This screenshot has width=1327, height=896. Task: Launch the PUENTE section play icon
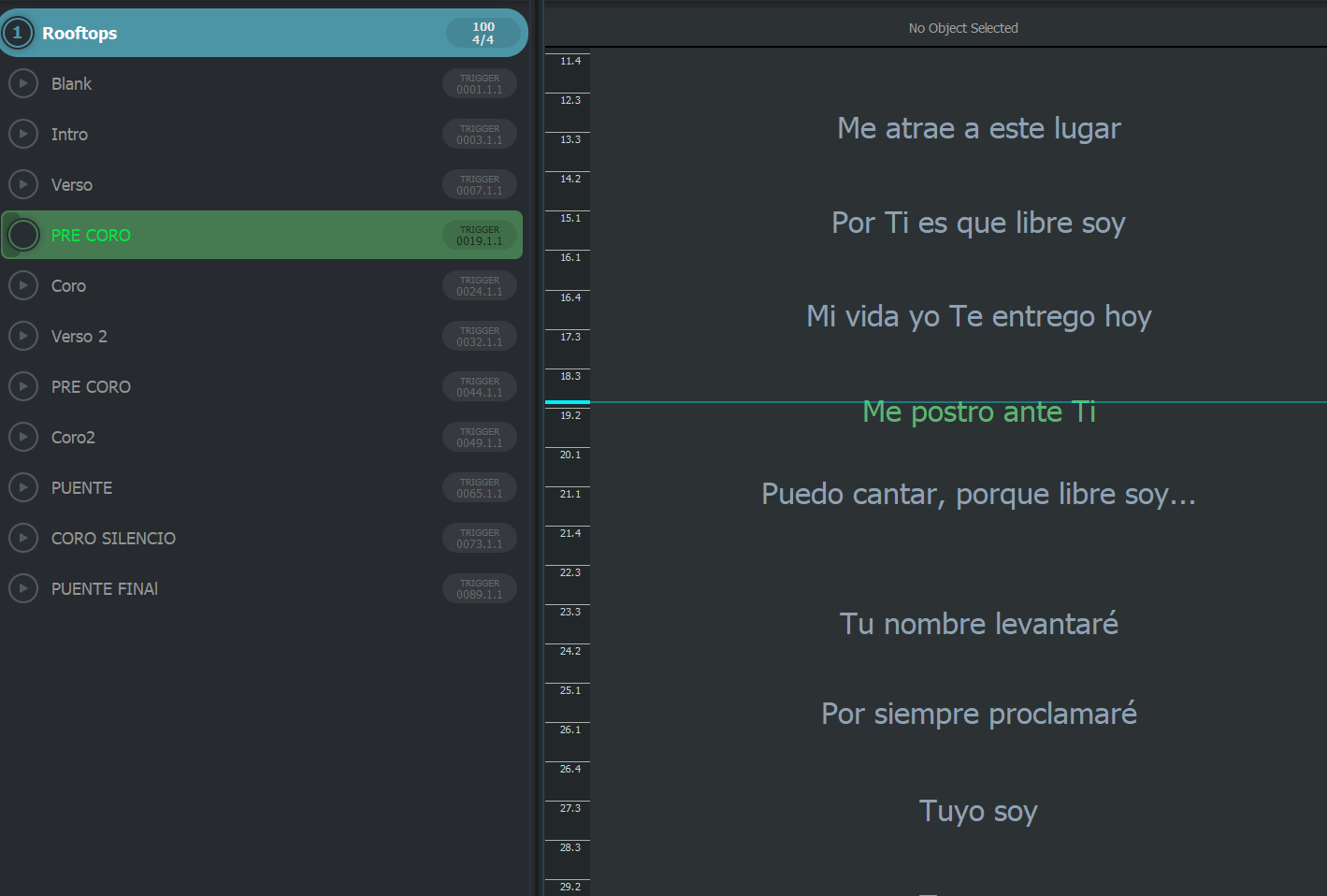coord(23,487)
